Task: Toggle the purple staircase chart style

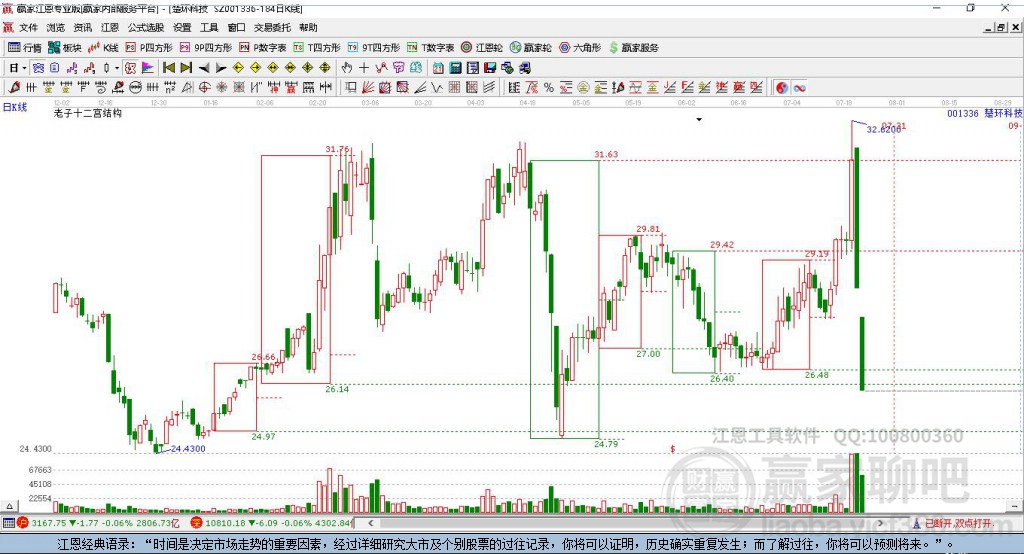Action: [x=72, y=67]
